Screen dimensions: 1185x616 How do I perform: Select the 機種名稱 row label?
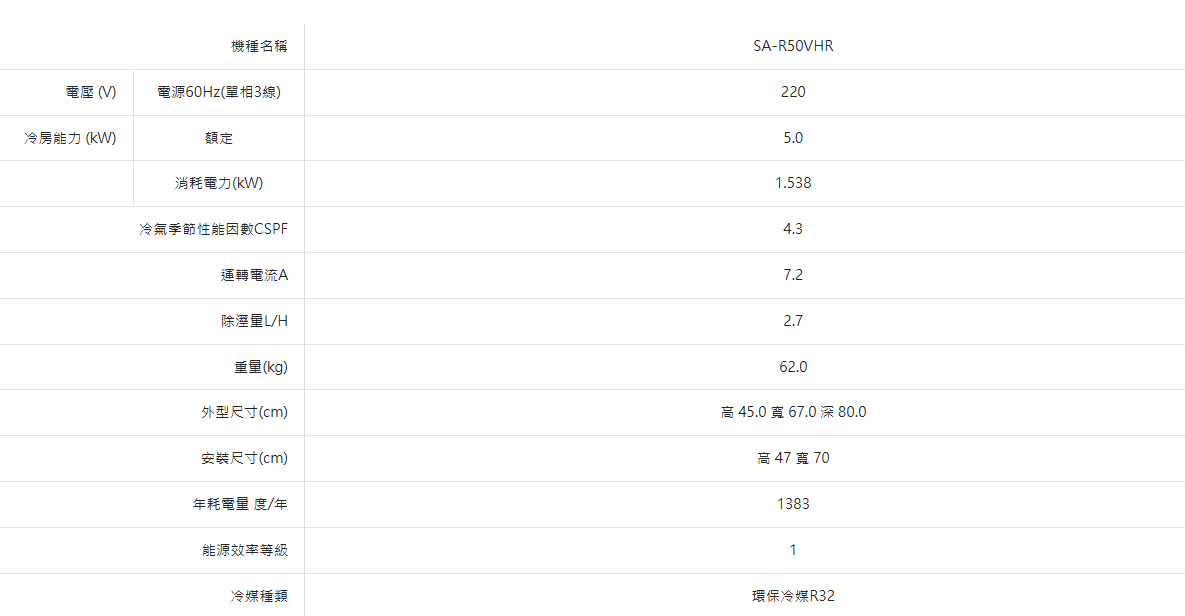click(259, 46)
